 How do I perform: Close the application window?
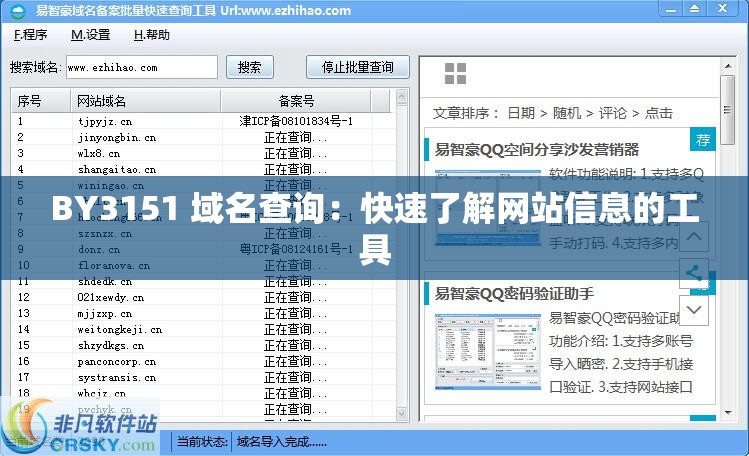click(x=723, y=9)
